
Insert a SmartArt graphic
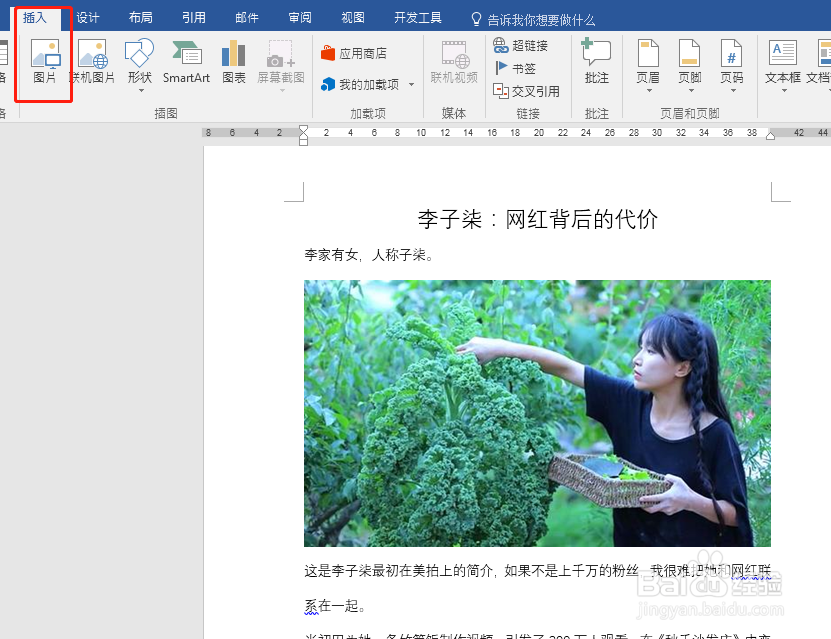pyautogui.click(x=186, y=61)
